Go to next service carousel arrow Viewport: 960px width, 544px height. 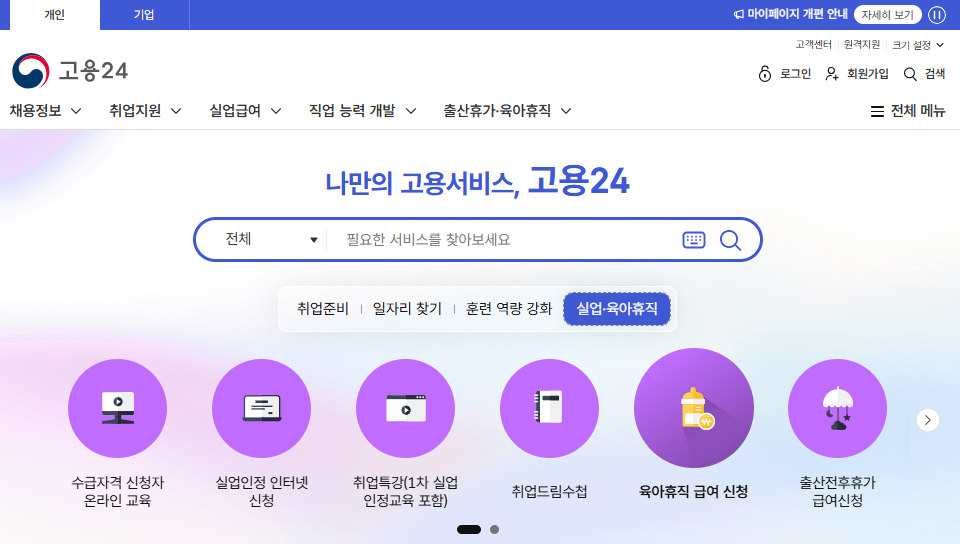(928, 420)
